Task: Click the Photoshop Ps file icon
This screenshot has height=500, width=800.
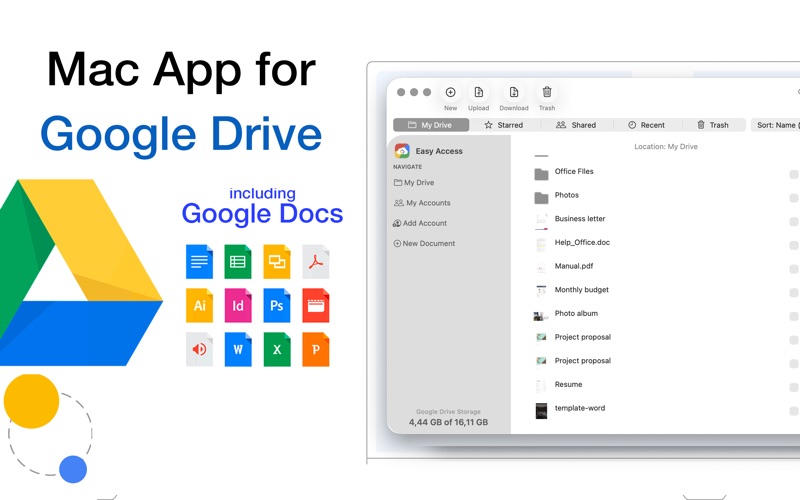Action: pyautogui.click(x=277, y=306)
